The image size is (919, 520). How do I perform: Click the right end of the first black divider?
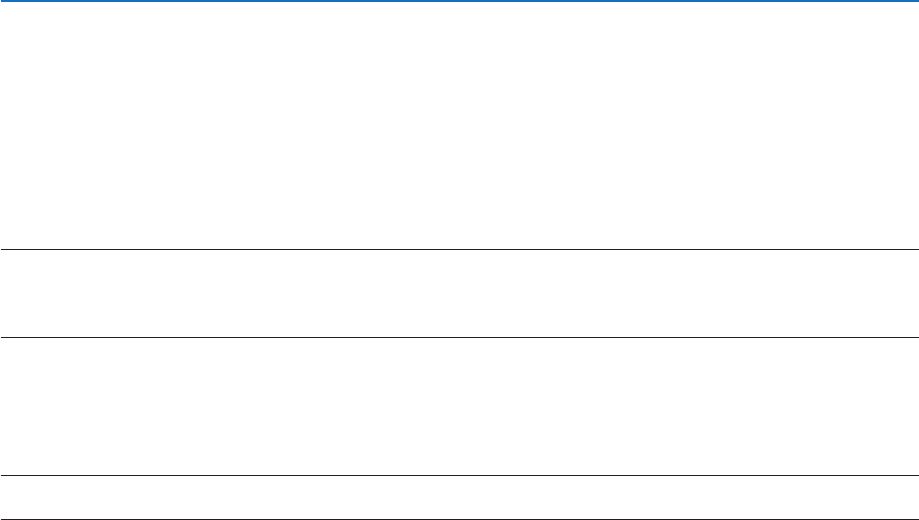coord(914,250)
